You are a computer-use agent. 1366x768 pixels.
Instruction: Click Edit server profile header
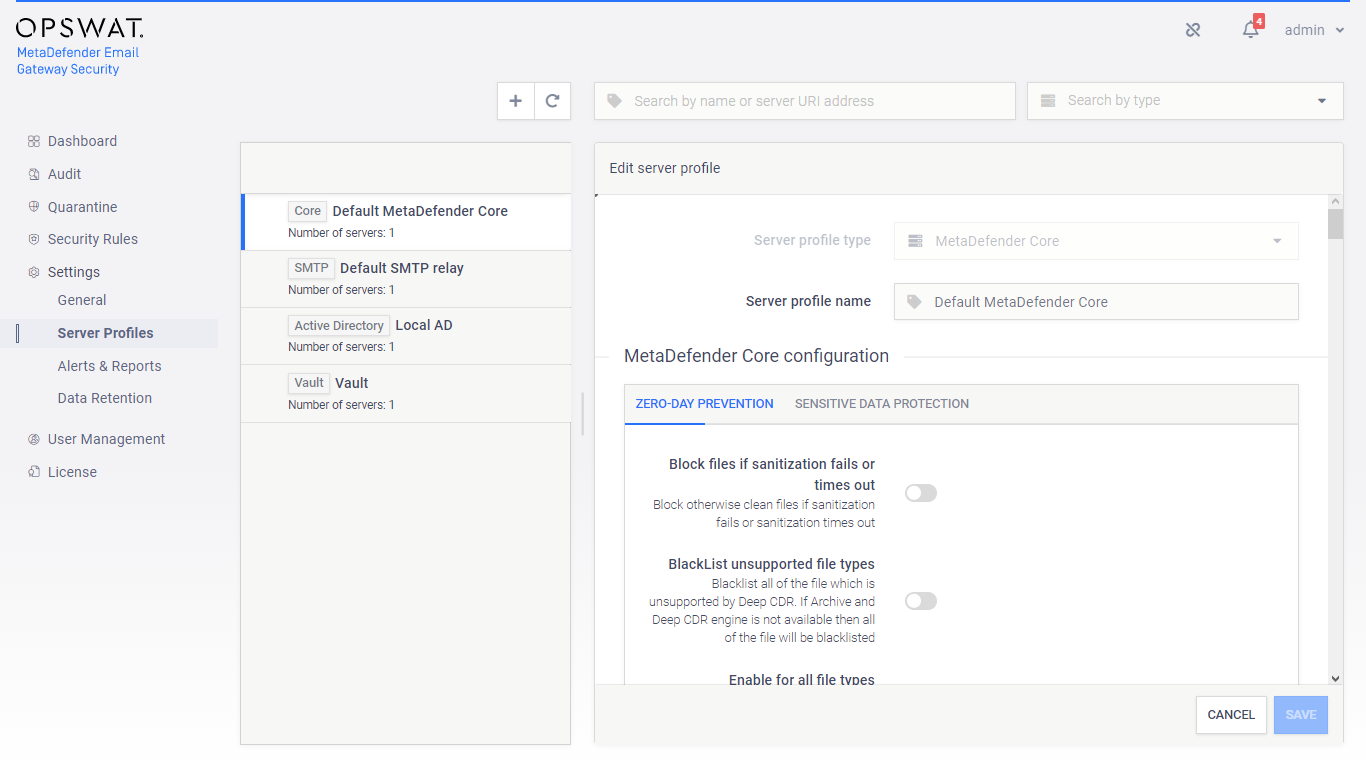click(x=665, y=168)
